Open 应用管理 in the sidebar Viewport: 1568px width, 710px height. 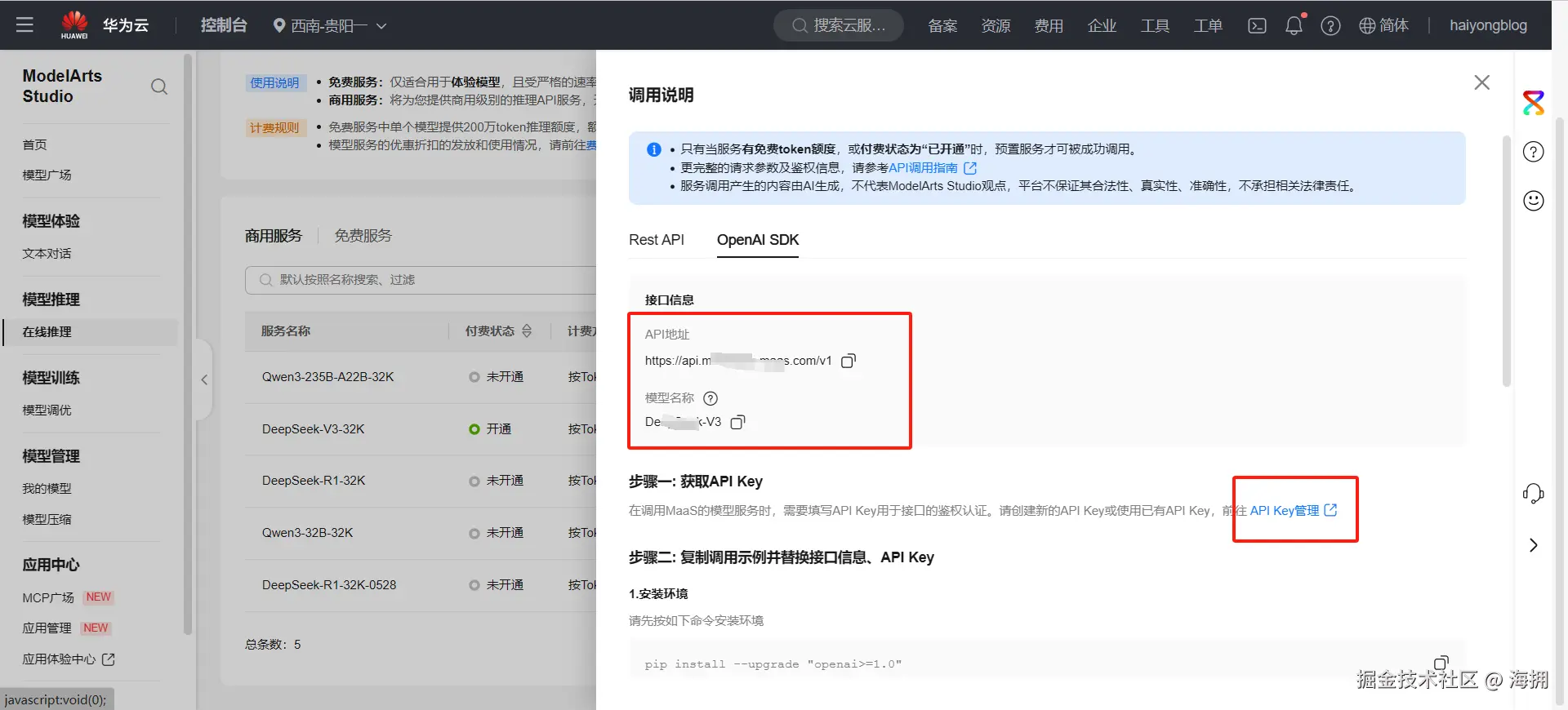(x=47, y=628)
